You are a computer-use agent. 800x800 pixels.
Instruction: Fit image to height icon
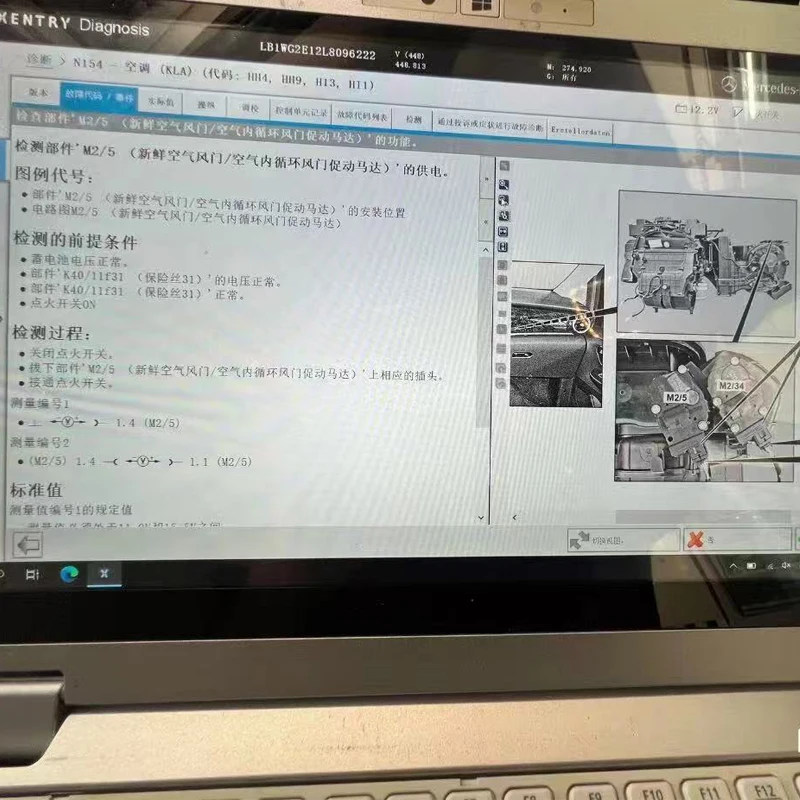pos(503,247)
